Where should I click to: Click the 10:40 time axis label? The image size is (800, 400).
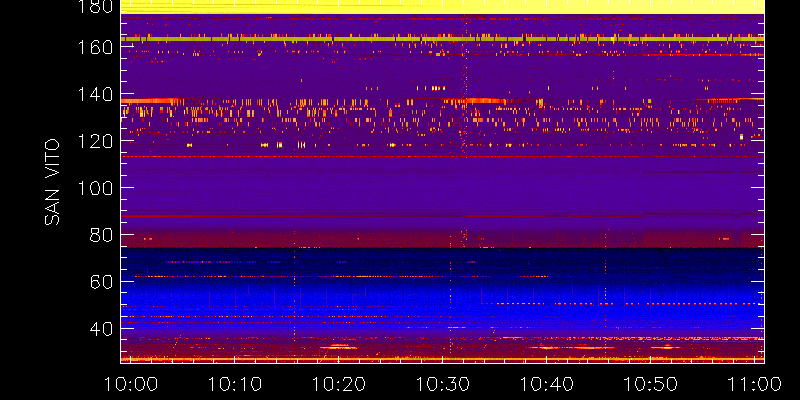pos(547,384)
